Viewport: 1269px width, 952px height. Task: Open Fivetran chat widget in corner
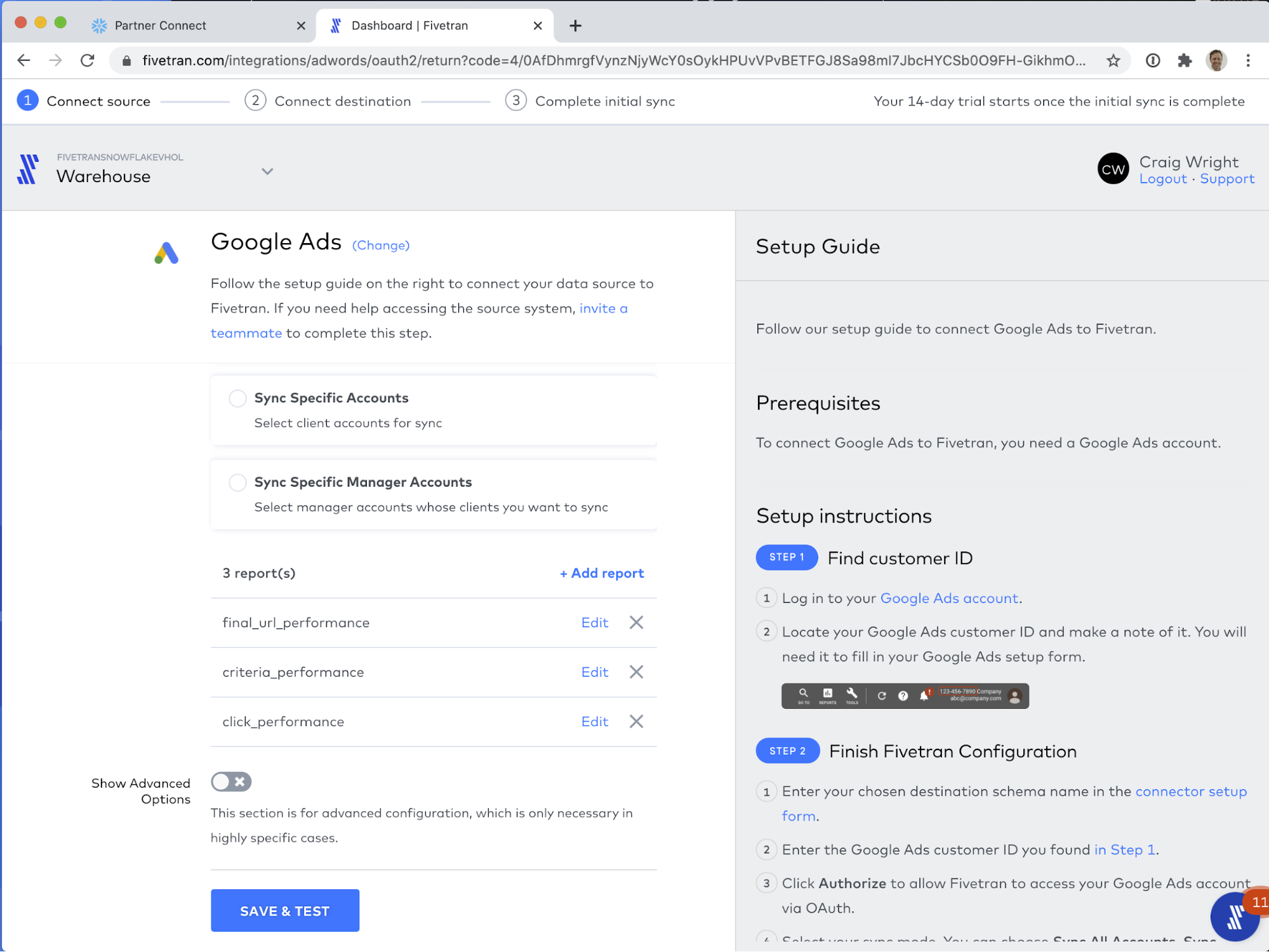(1235, 916)
